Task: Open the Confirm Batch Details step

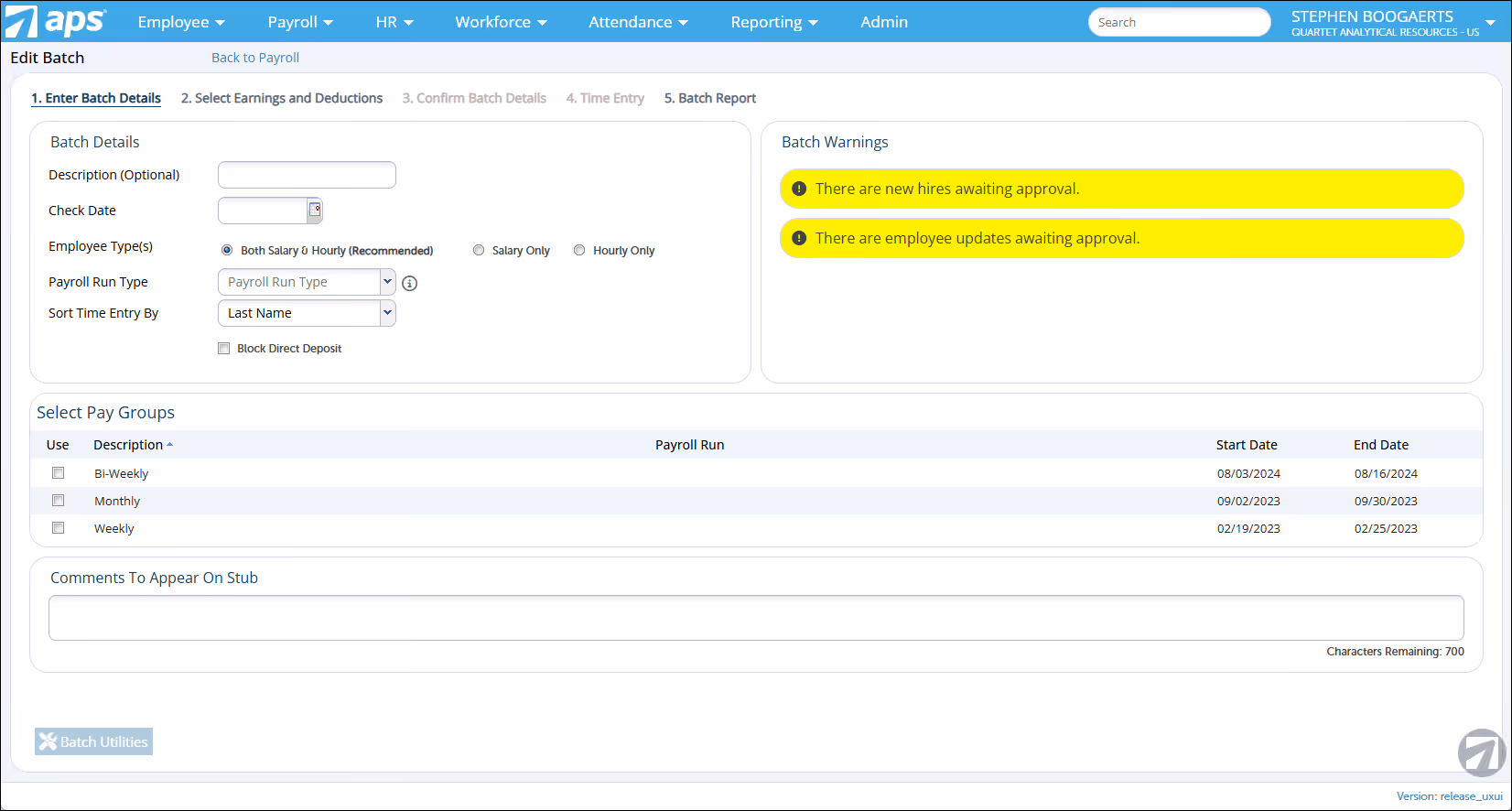Action: point(474,98)
